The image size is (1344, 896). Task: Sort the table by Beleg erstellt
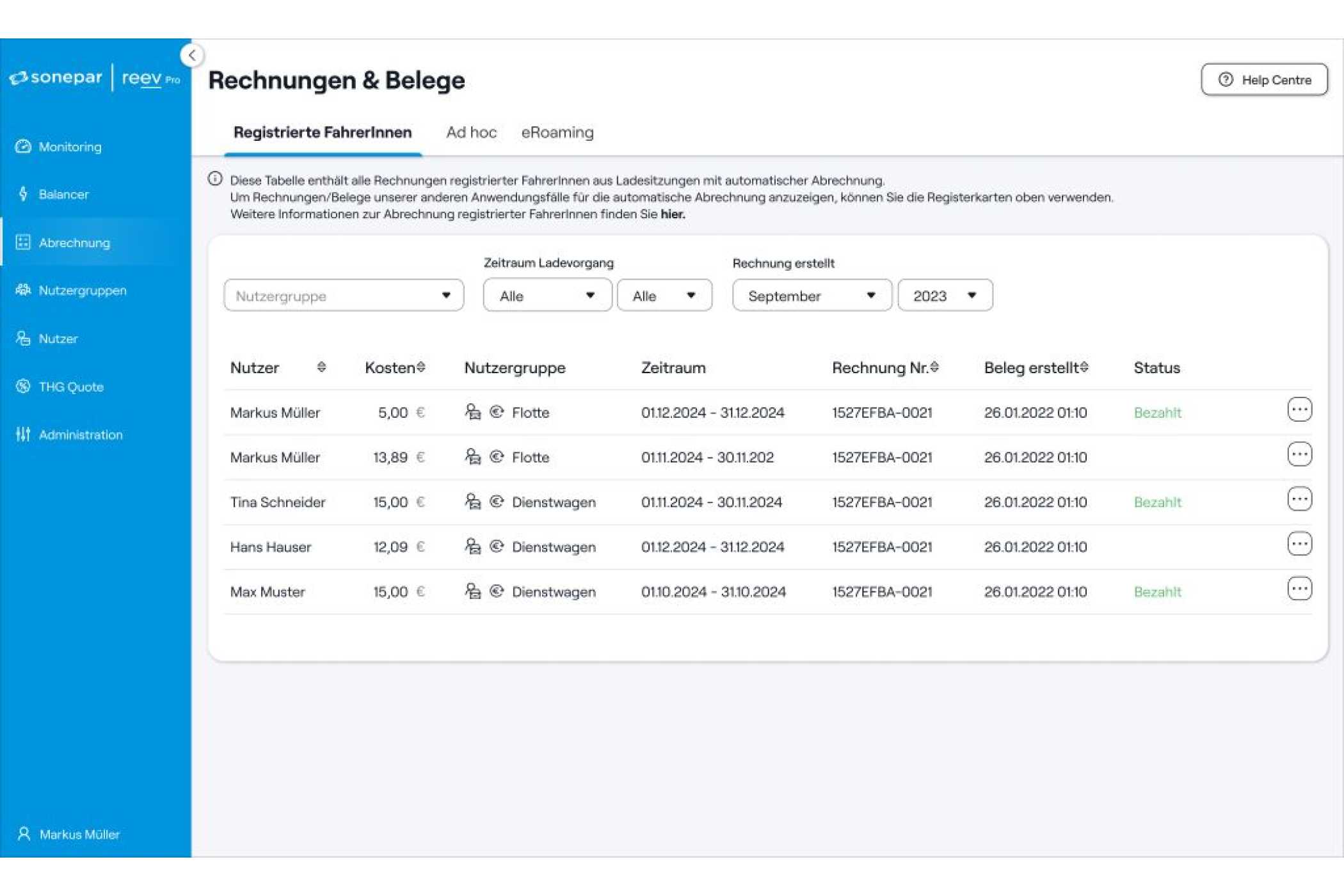pos(1084,367)
